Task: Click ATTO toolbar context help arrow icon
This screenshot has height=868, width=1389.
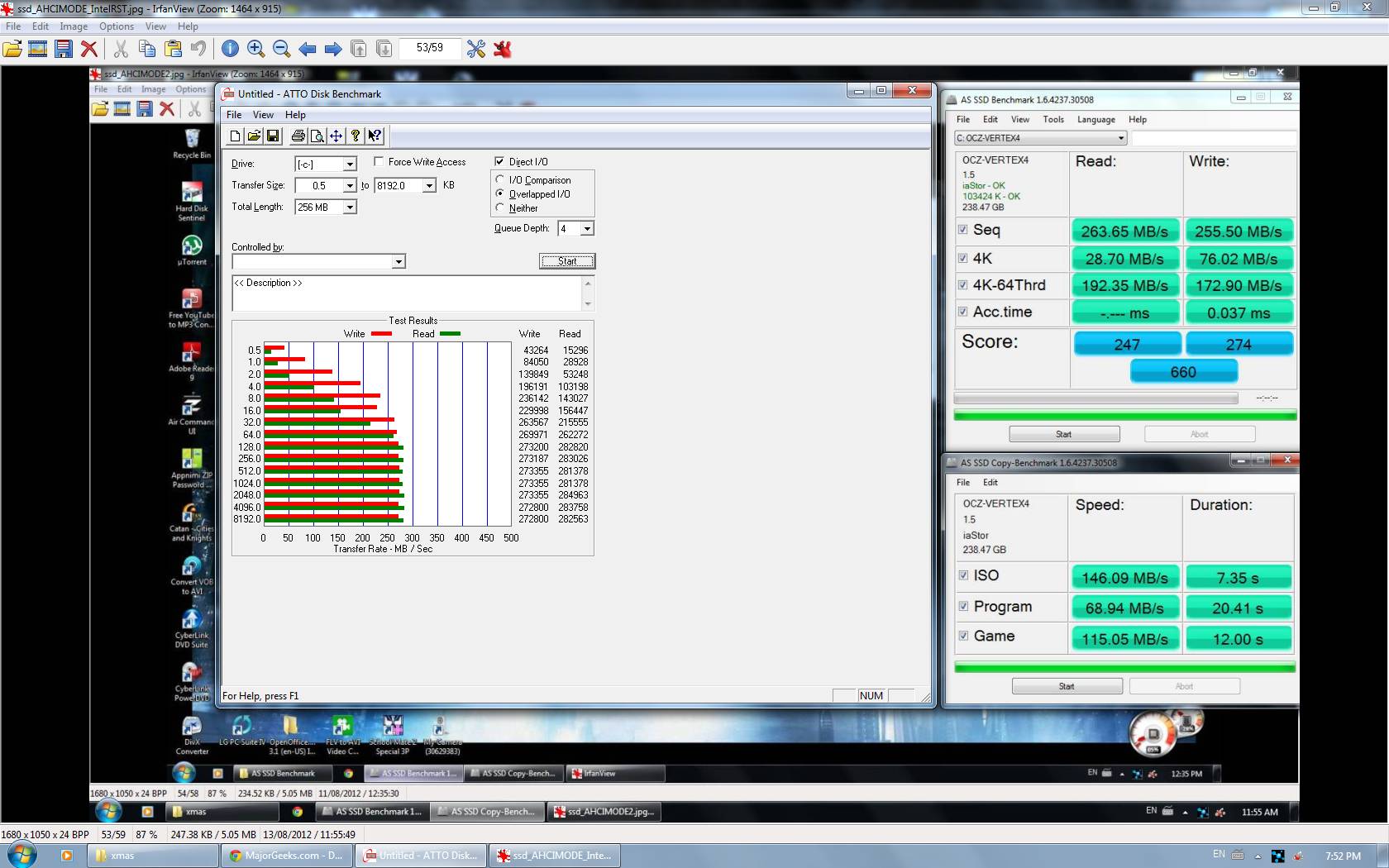Action: click(375, 136)
